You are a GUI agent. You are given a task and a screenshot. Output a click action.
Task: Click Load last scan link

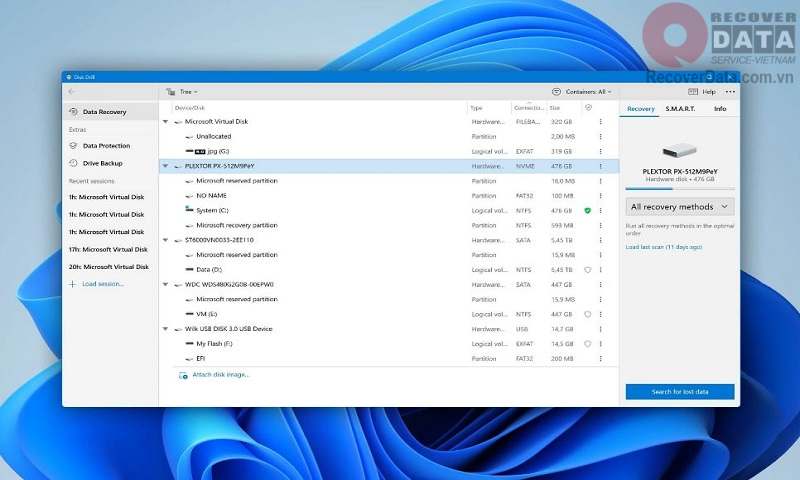point(664,247)
